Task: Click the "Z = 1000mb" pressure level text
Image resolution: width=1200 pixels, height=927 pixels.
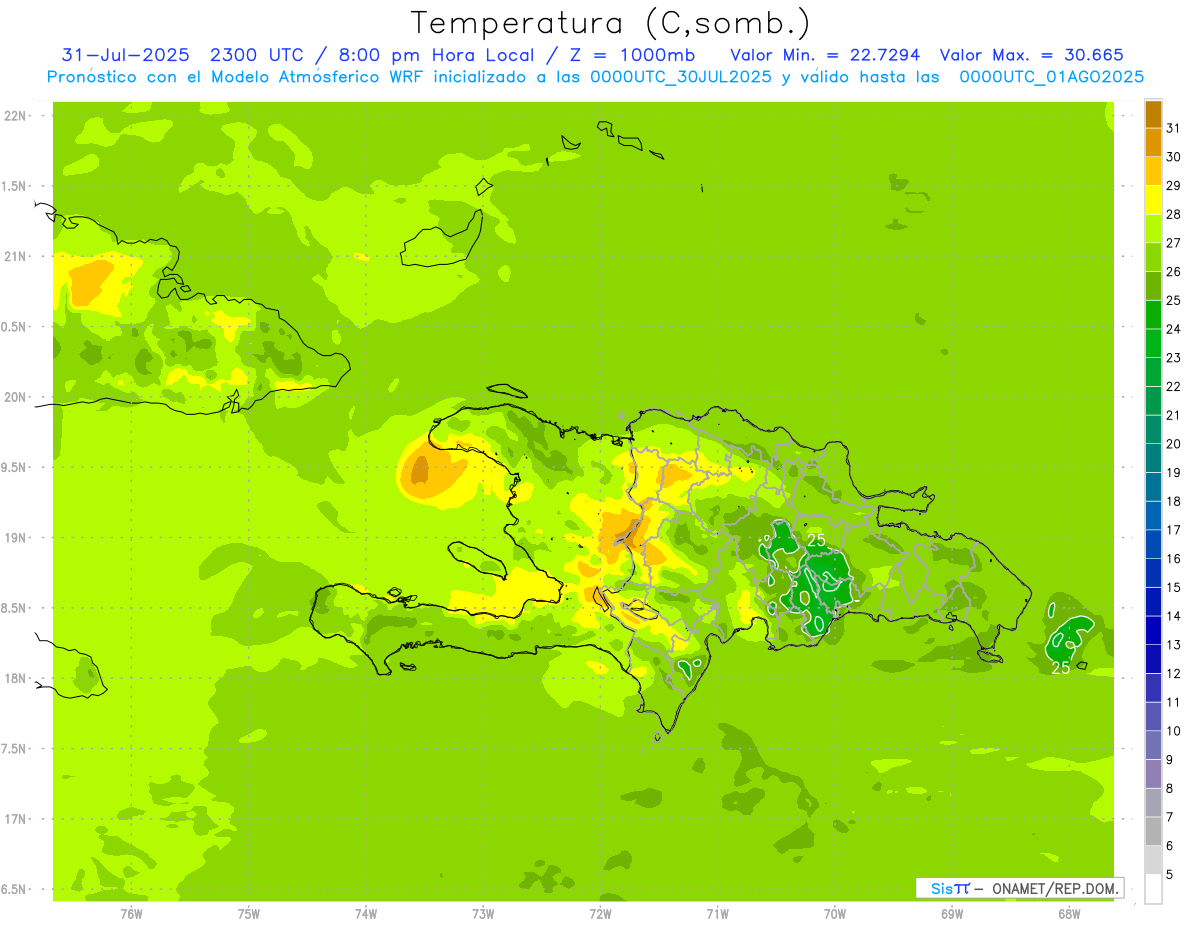Action: pos(629,55)
